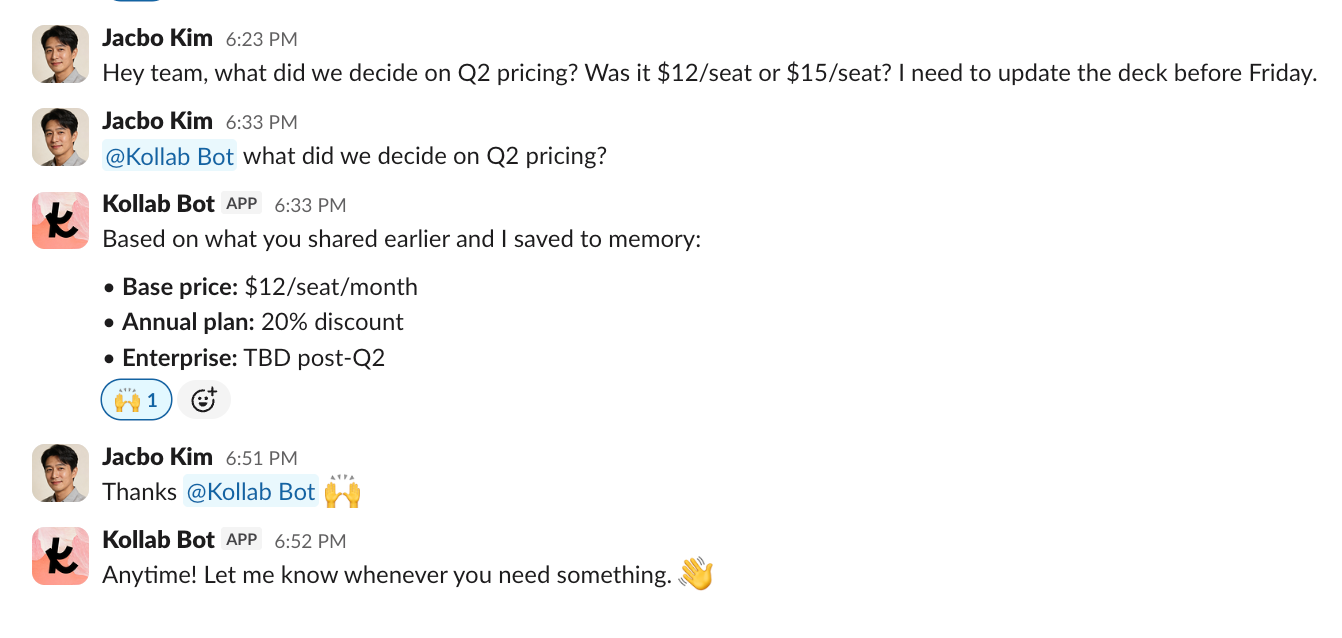Click the waving hand emoji in bot reply
The image size is (1342, 638).
(696, 575)
